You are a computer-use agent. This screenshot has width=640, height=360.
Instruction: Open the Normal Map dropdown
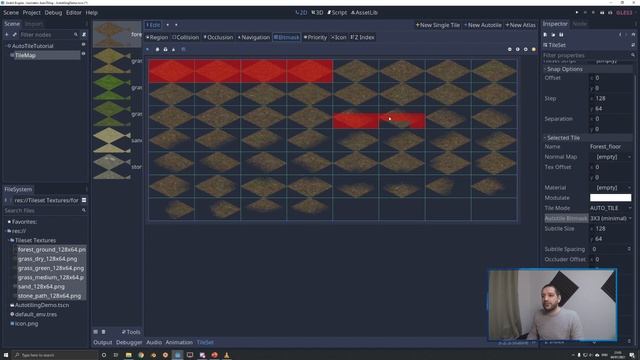pos(611,157)
